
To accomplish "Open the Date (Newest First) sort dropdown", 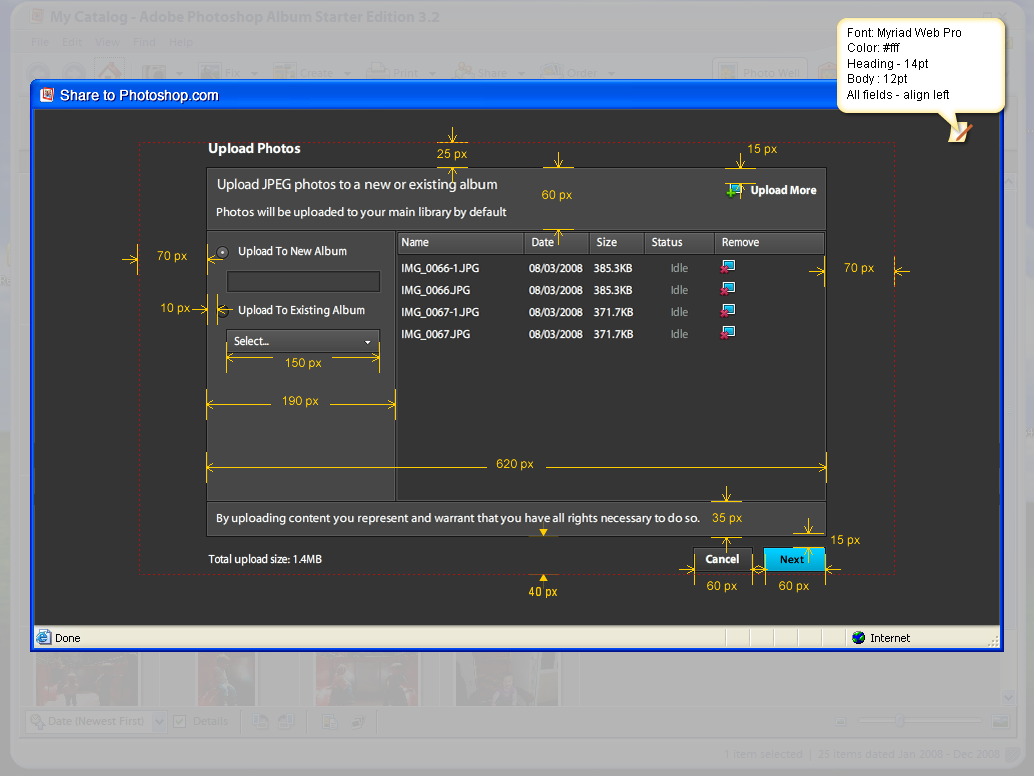I will pyautogui.click(x=159, y=722).
